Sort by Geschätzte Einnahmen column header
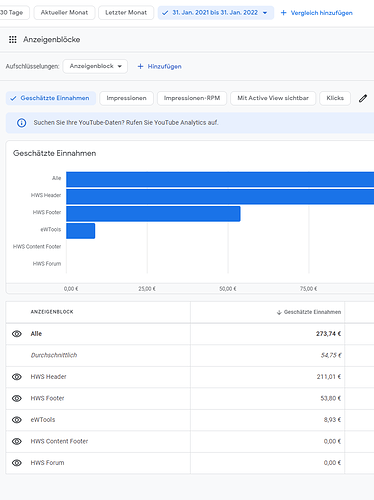Viewport: 374px width, 500px height. click(312, 312)
